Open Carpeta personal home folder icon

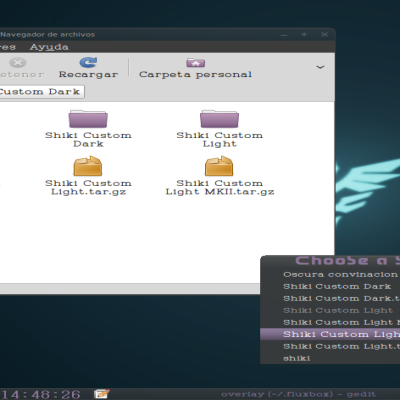coord(196,63)
